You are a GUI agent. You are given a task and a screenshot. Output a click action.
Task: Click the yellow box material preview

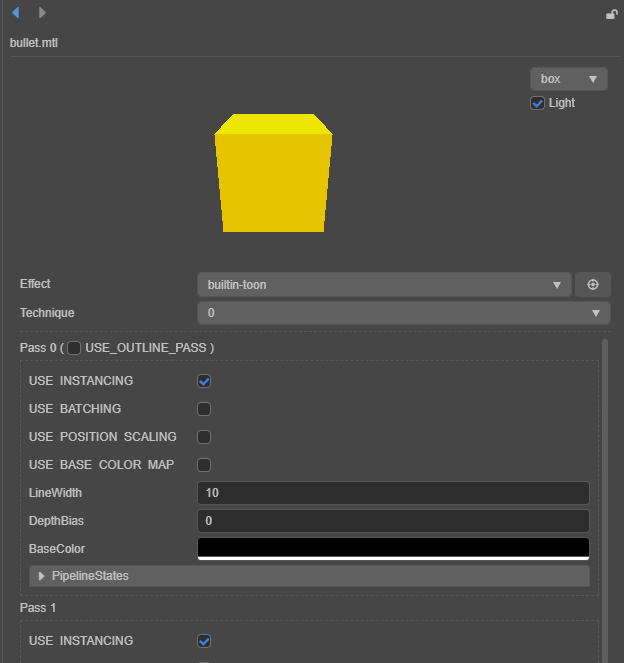[x=274, y=173]
